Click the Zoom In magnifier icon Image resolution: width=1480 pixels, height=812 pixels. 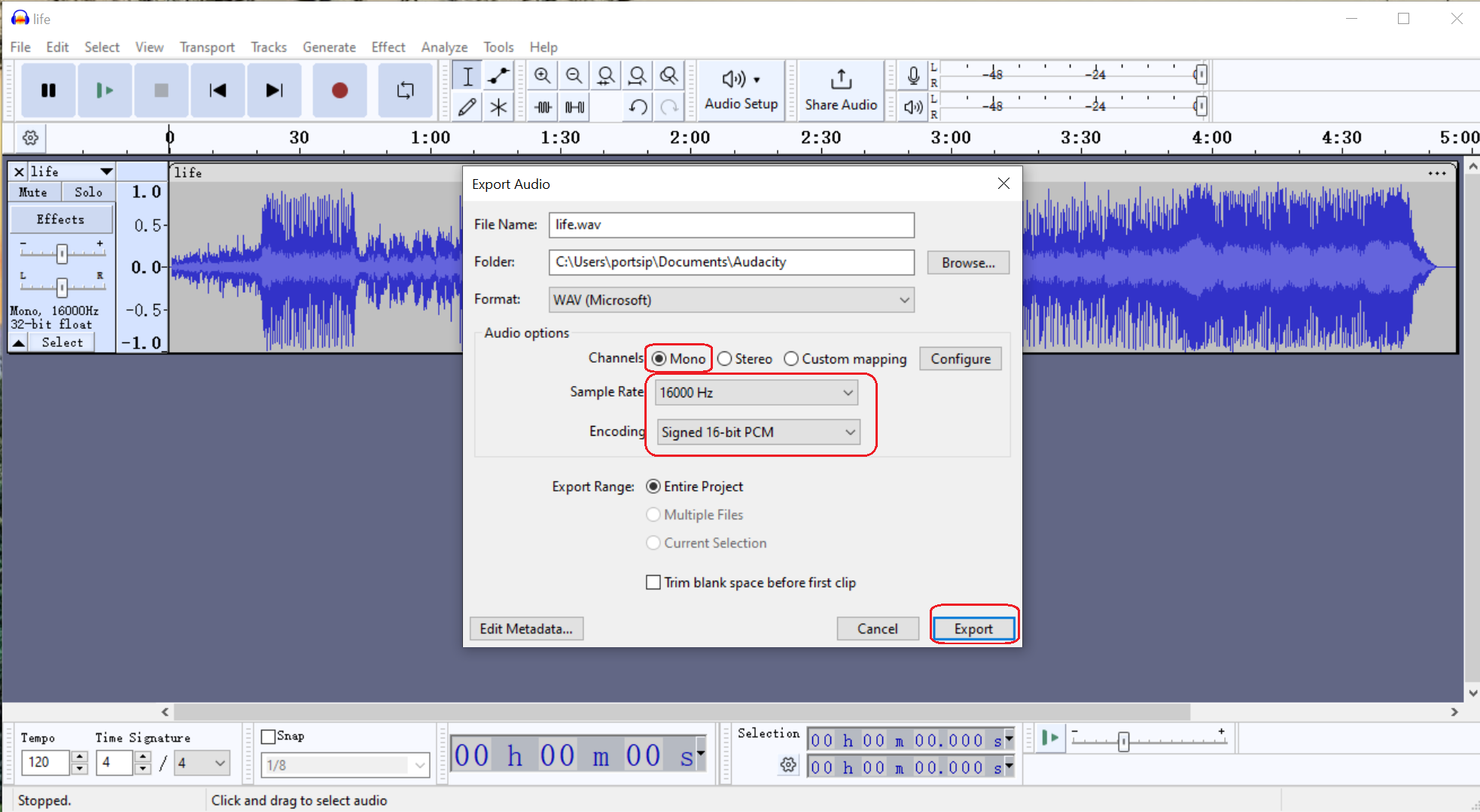point(542,76)
